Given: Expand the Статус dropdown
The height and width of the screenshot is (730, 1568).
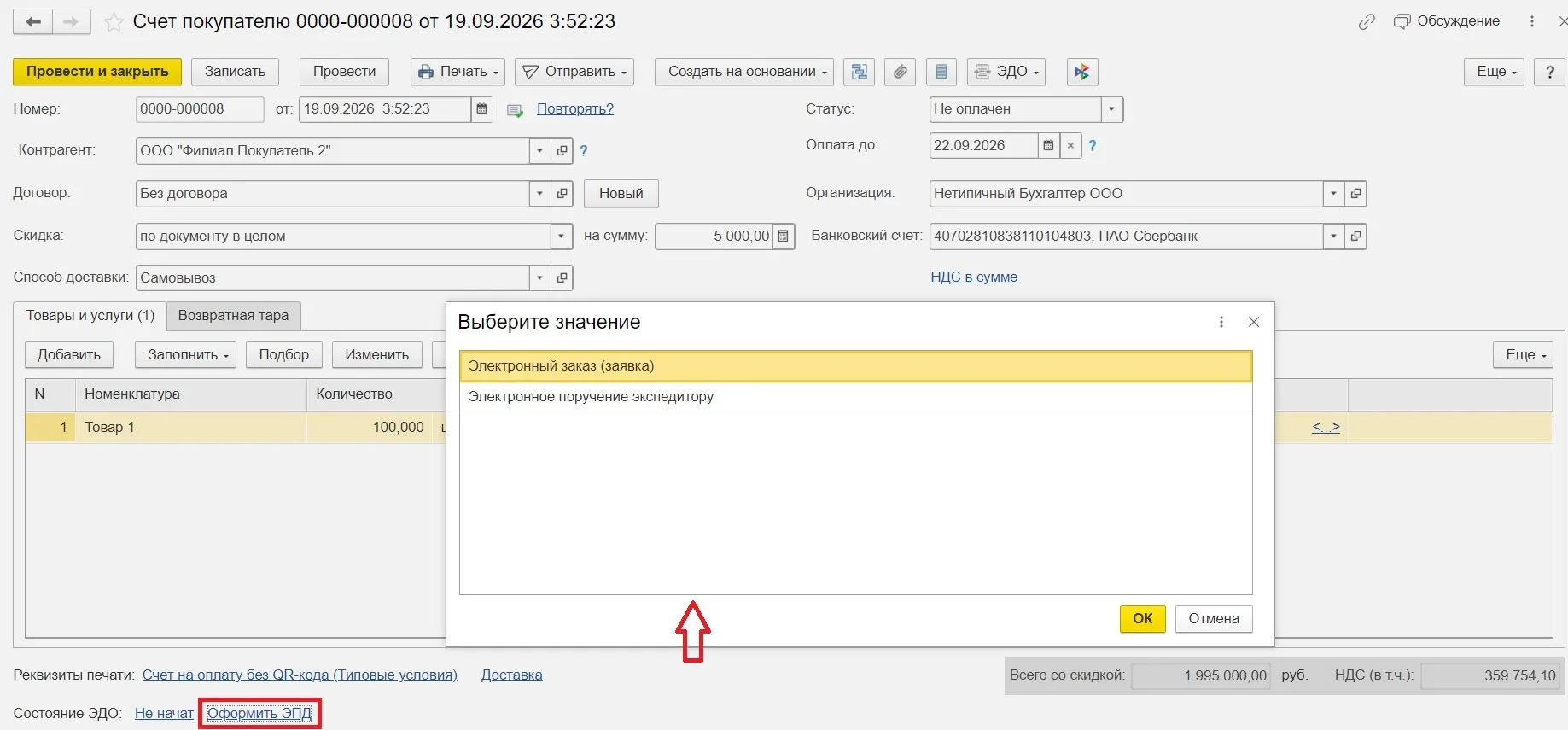Looking at the screenshot, I should point(1111,109).
